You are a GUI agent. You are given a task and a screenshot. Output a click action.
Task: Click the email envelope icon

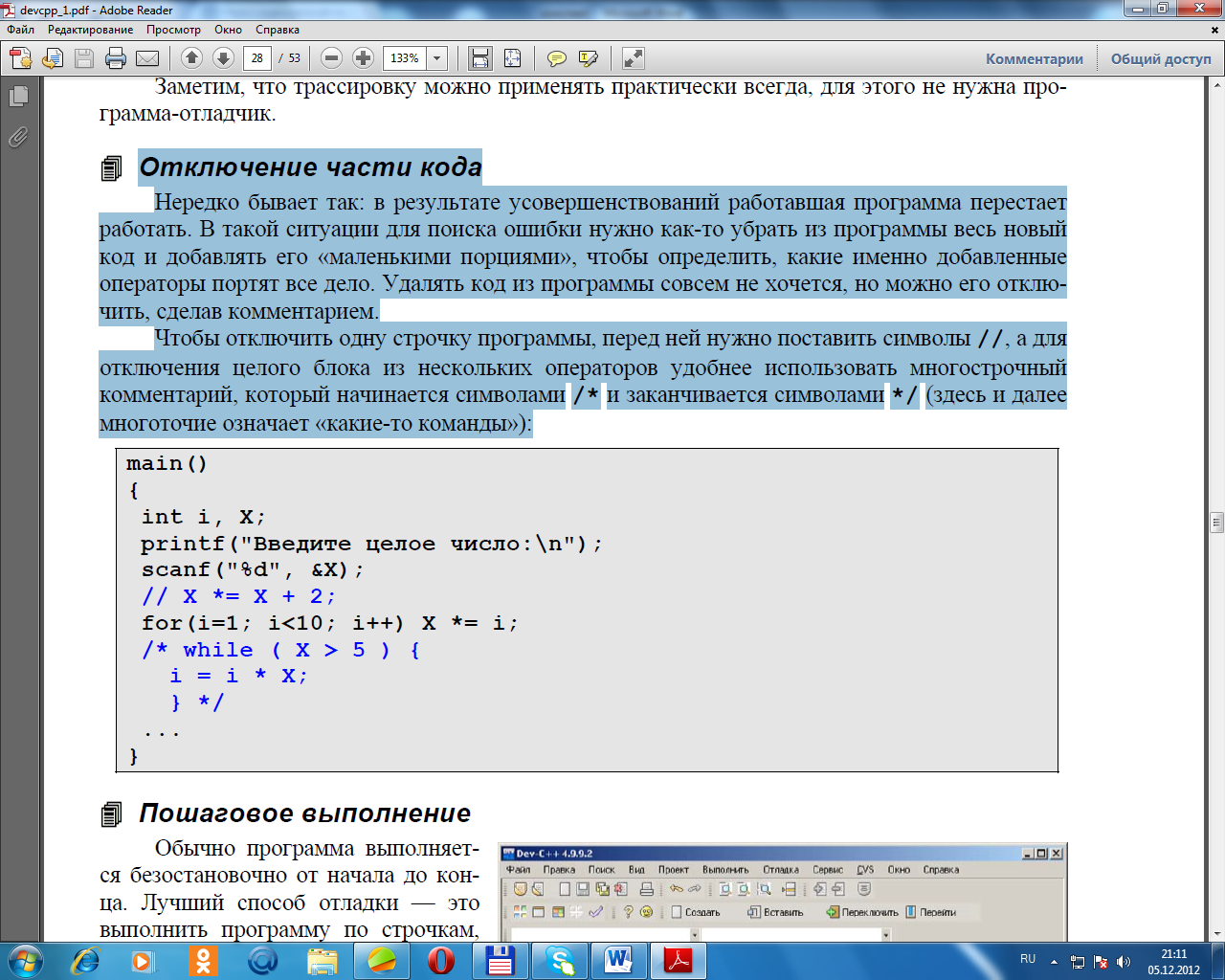point(147,58)
